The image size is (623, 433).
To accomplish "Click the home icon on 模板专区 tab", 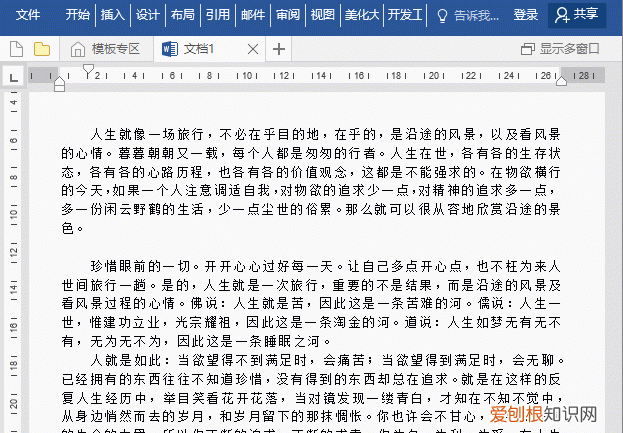I will [78, 50].
